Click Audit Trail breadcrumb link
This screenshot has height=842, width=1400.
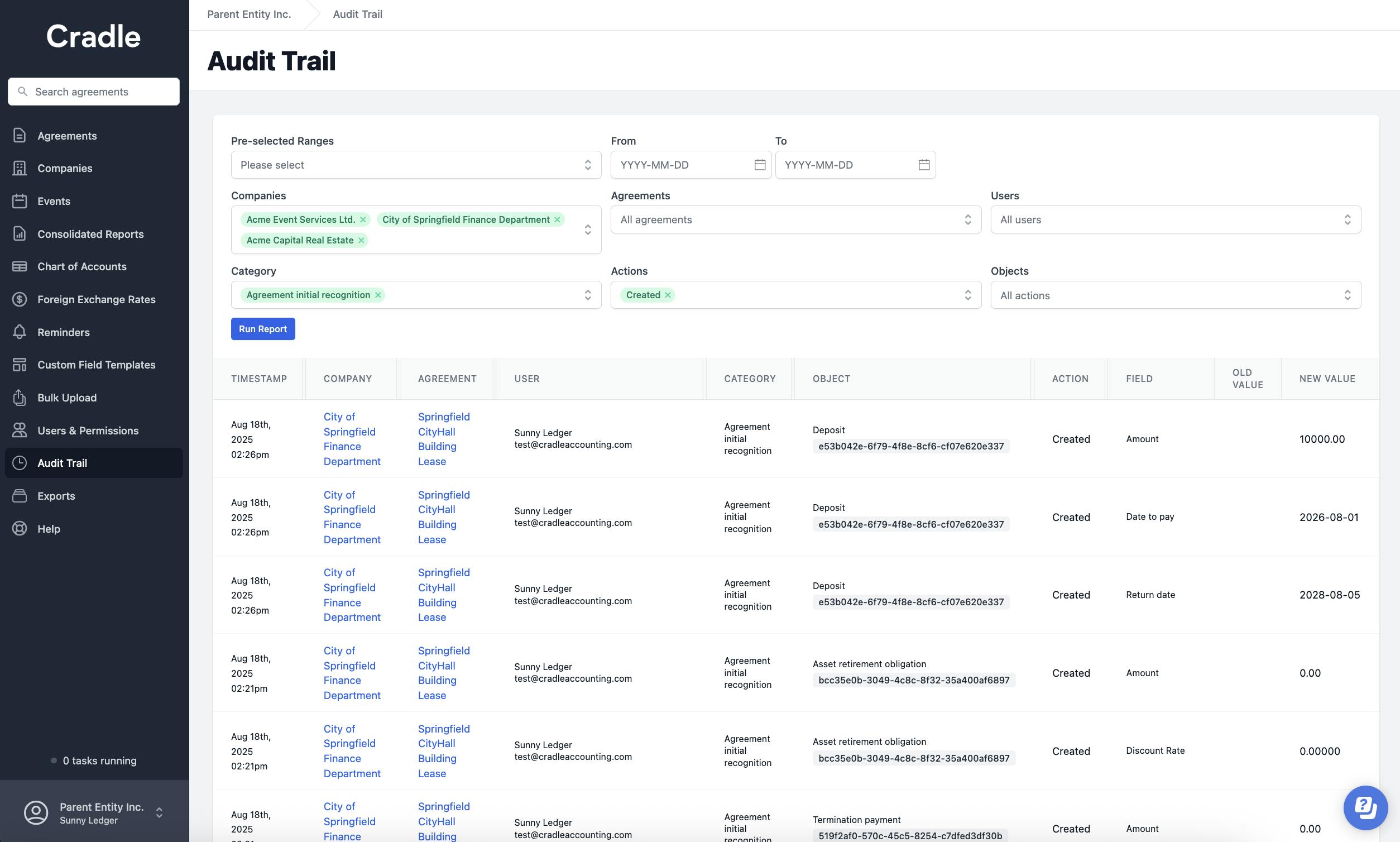(x=357, y=14)
